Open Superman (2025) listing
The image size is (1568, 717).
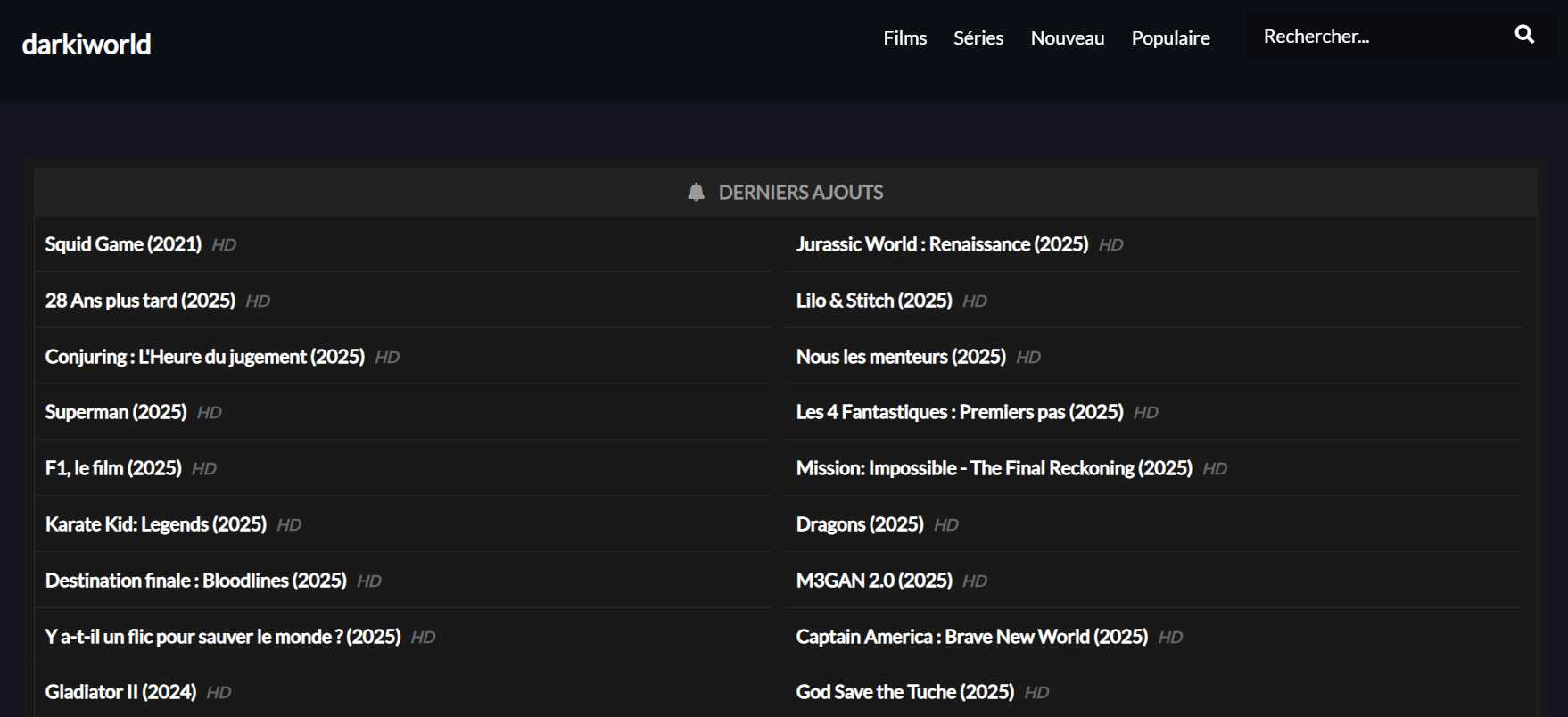click(x=116, y=412)
